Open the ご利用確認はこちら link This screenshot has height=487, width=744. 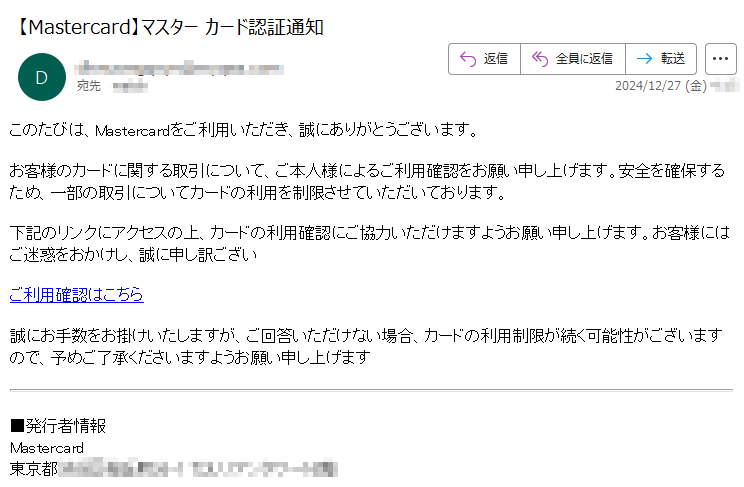point(76,295)
